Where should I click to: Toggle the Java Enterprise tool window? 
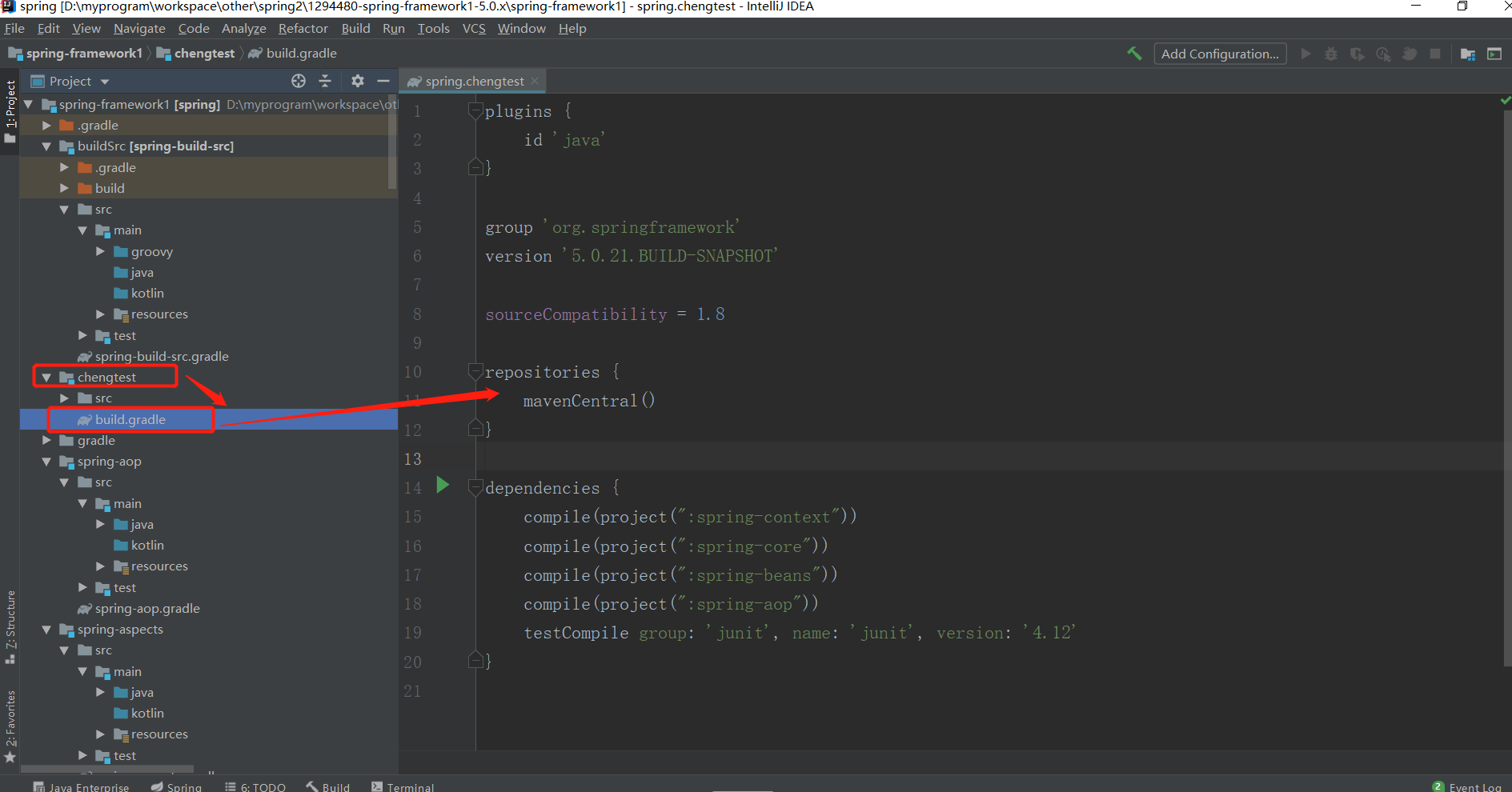click(x=81, y=786)
